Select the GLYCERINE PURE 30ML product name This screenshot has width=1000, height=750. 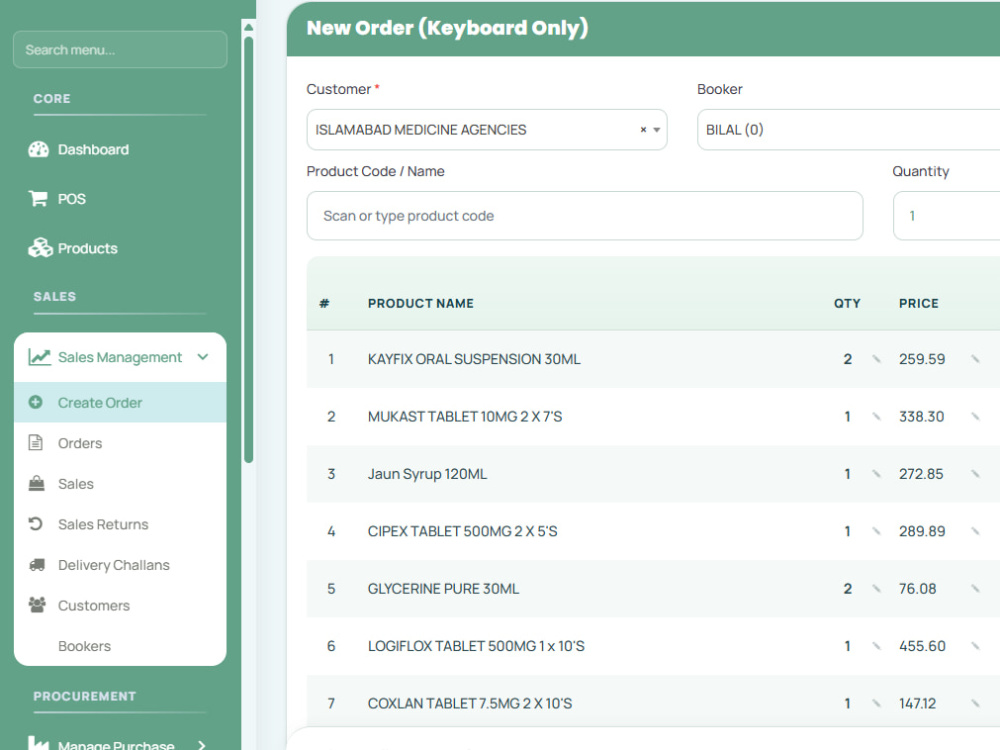[443, 589]
